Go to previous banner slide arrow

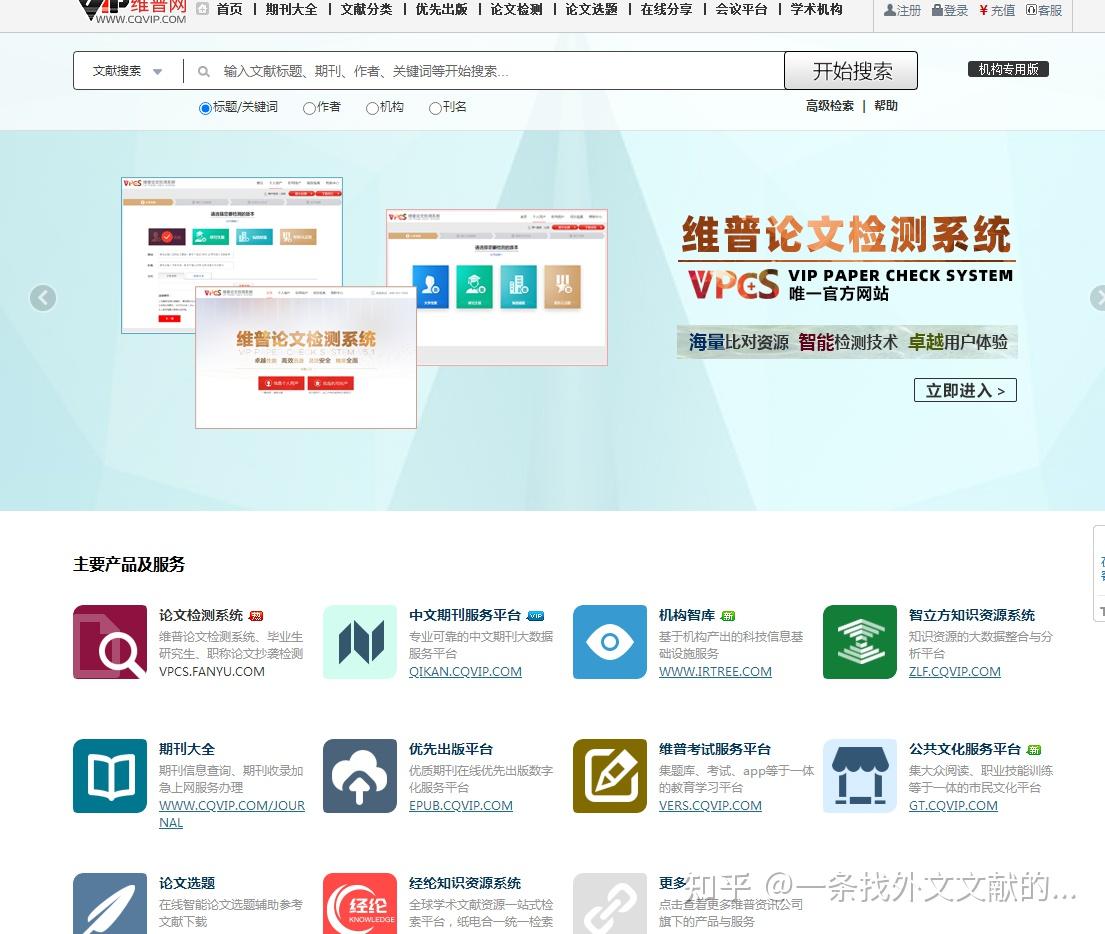43,298
